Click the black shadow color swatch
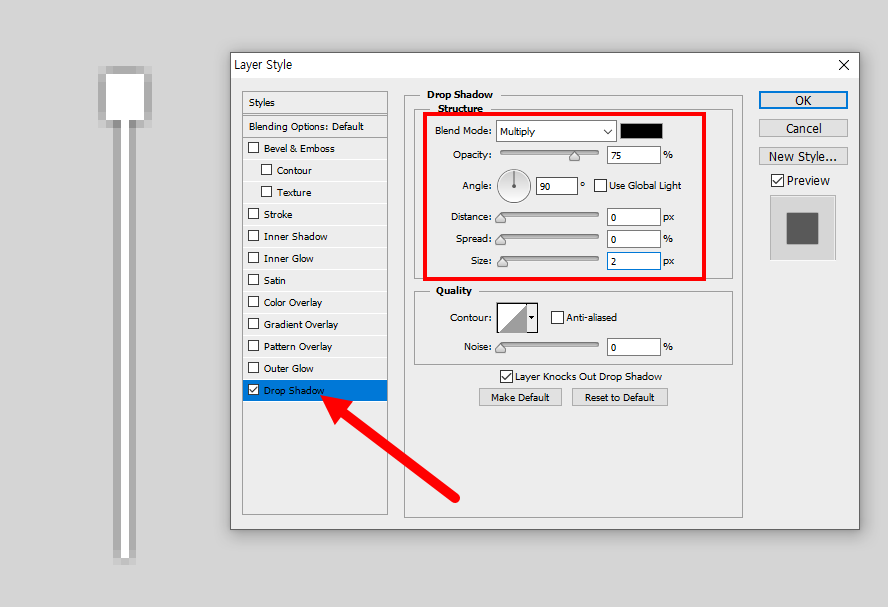This screenshot has height=607, width=888. 641,131
